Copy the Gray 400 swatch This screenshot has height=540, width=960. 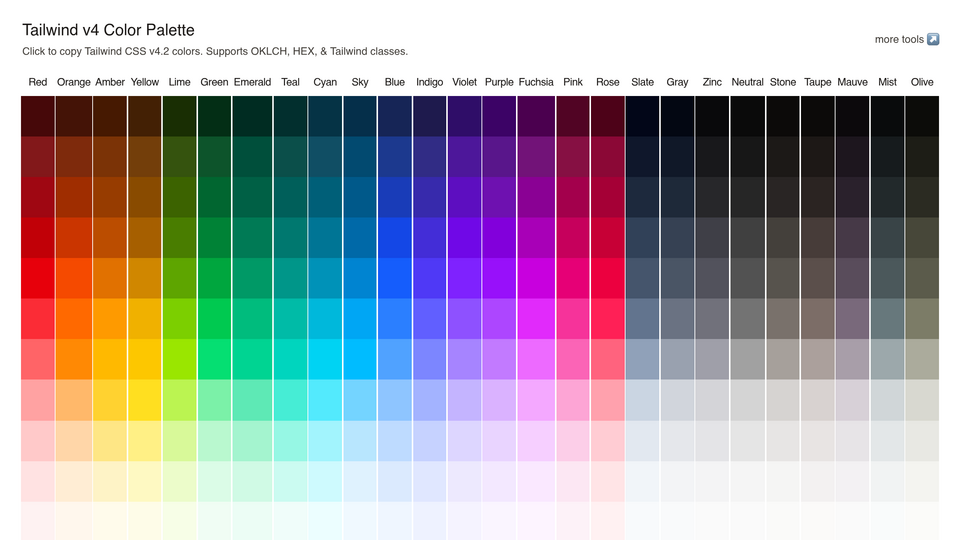[678, 359]
